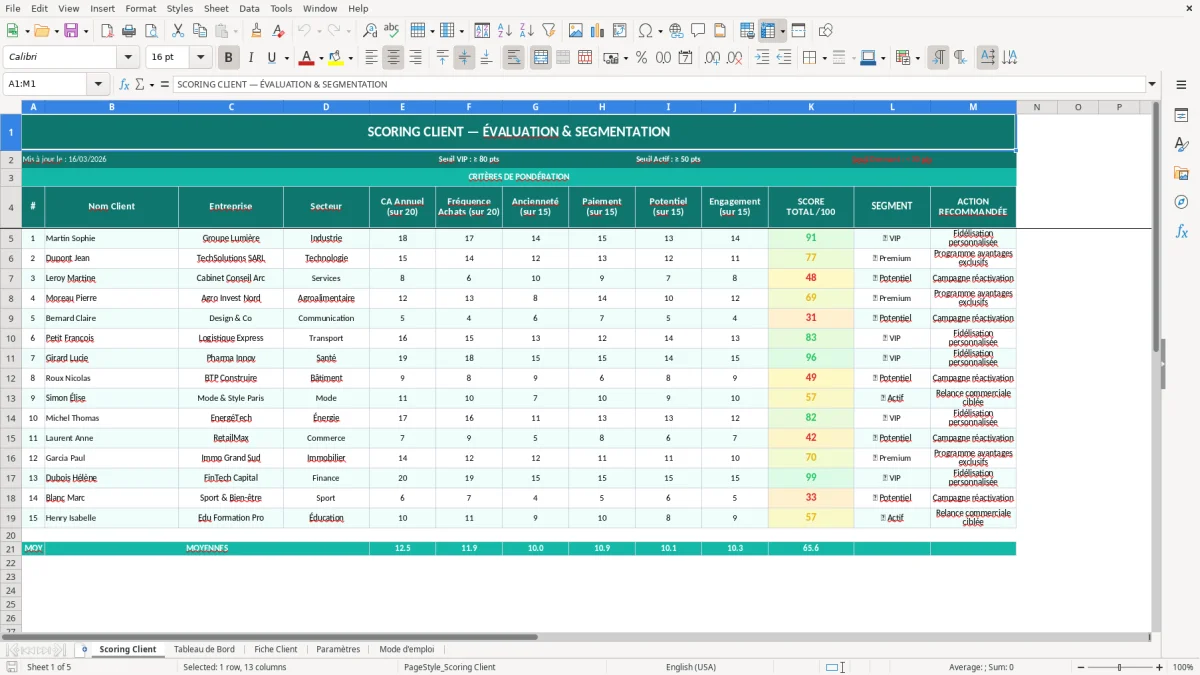1200x675 pixels.
Task: Adjust the zoom slider handle
Action: [1120, 667]
